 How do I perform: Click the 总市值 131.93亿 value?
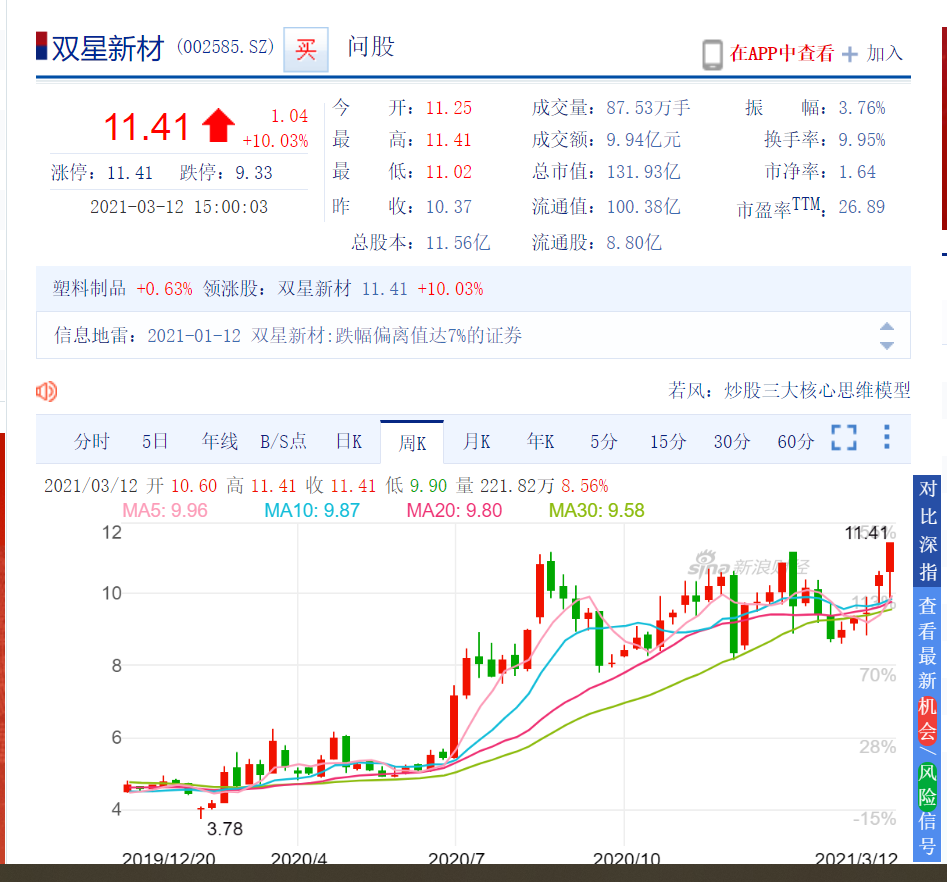(643, 172)
